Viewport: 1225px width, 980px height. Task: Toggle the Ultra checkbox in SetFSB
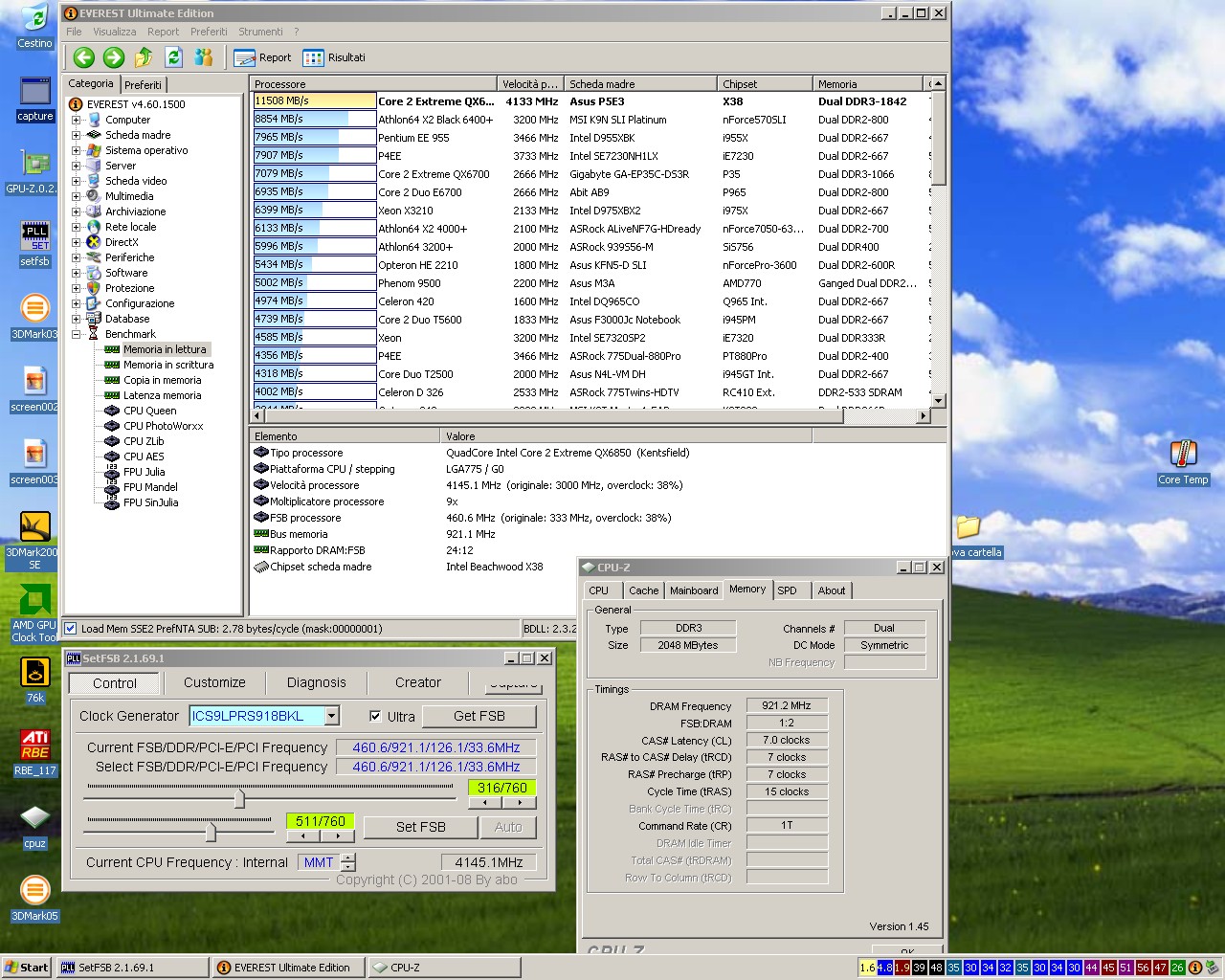tap(375, 716)
